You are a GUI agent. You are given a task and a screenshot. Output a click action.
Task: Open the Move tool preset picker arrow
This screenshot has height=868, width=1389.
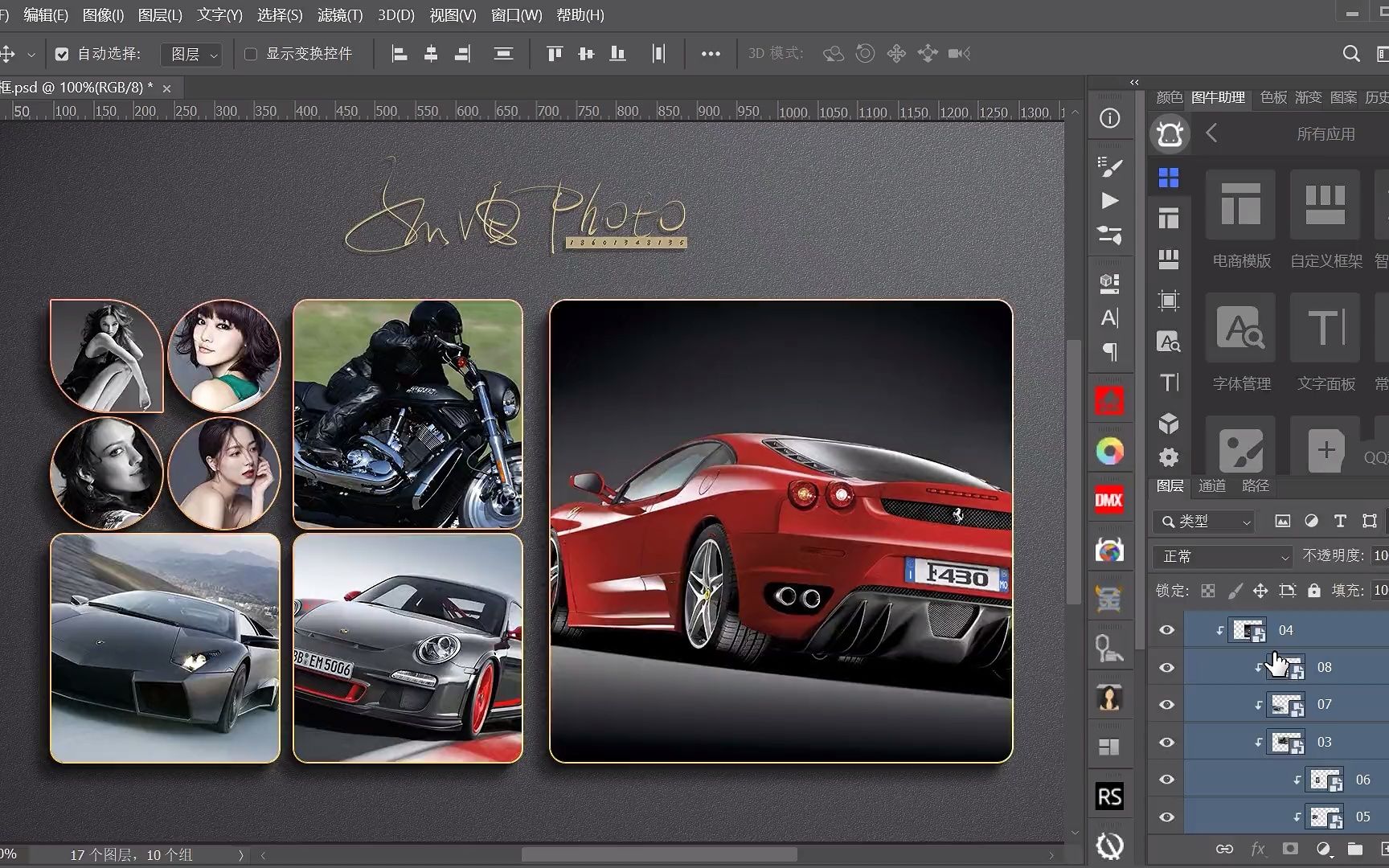coord(31,55)
